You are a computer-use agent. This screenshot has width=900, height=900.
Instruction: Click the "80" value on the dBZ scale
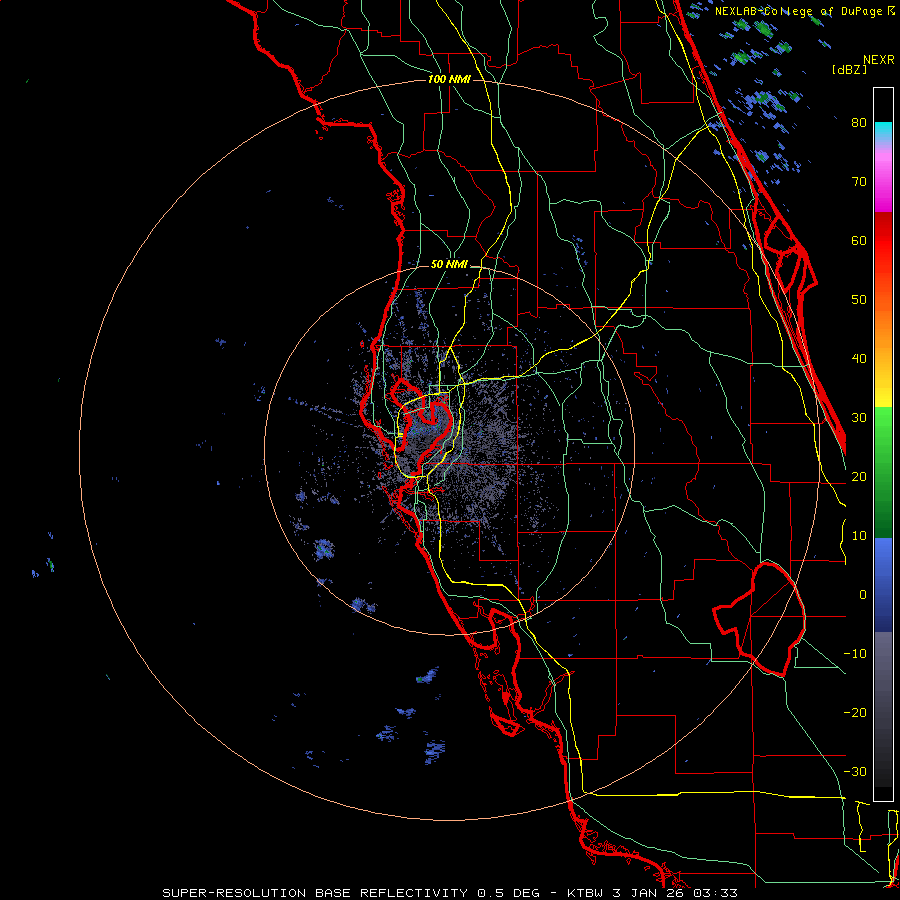(859, 123)
